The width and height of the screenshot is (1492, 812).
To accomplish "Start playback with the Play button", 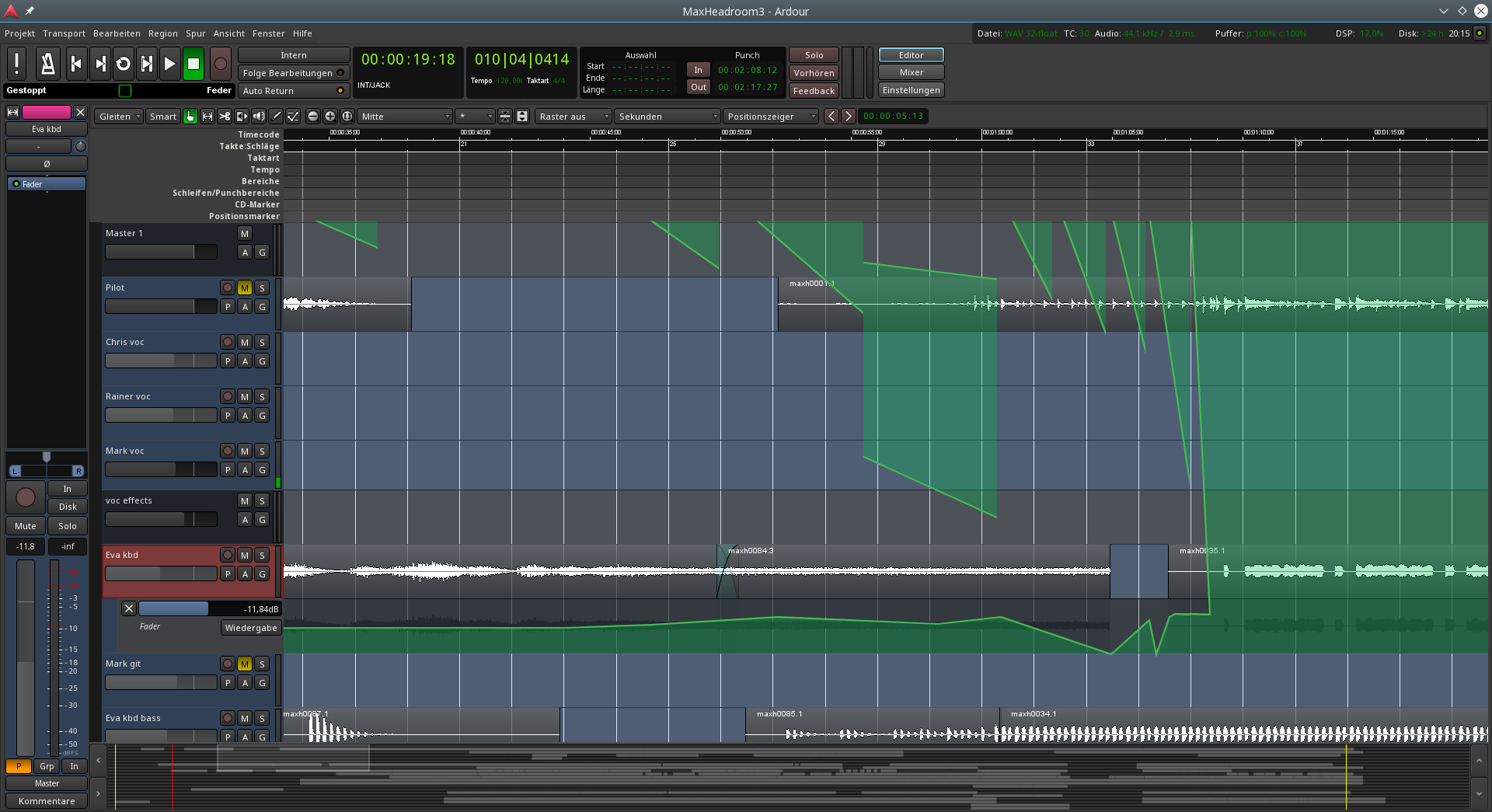I will coord(169,64).
